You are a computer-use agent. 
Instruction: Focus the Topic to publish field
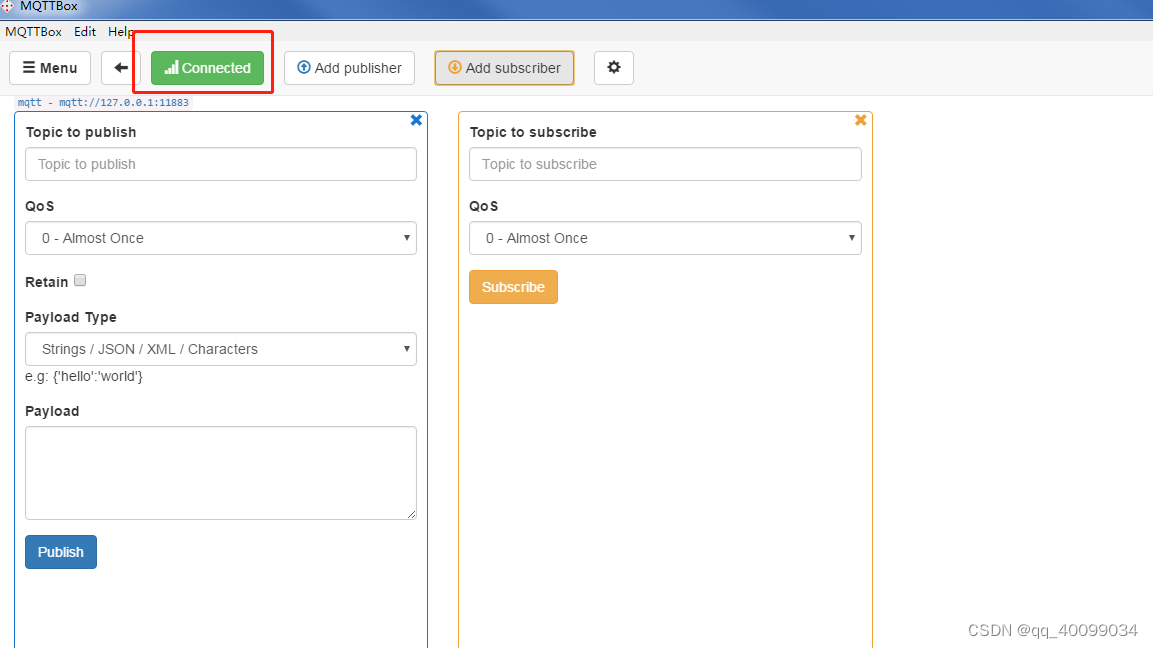coord(221,164)
